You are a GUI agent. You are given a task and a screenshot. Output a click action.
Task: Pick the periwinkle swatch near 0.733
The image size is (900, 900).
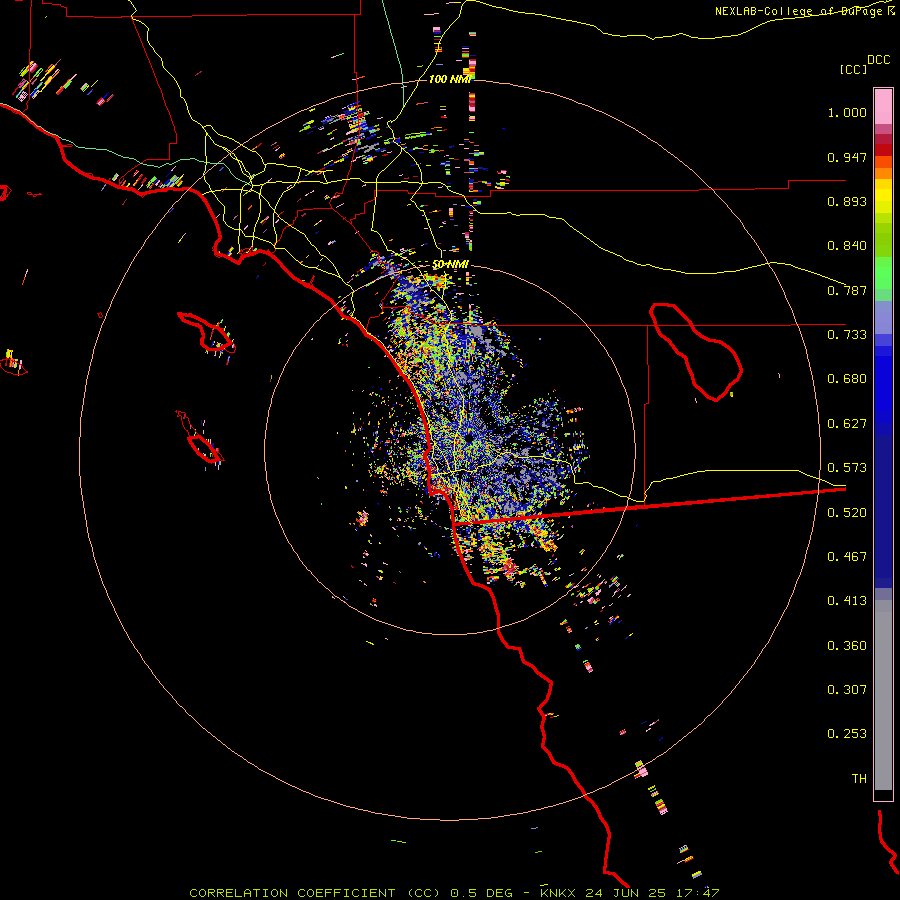click(x=883, y=317)
